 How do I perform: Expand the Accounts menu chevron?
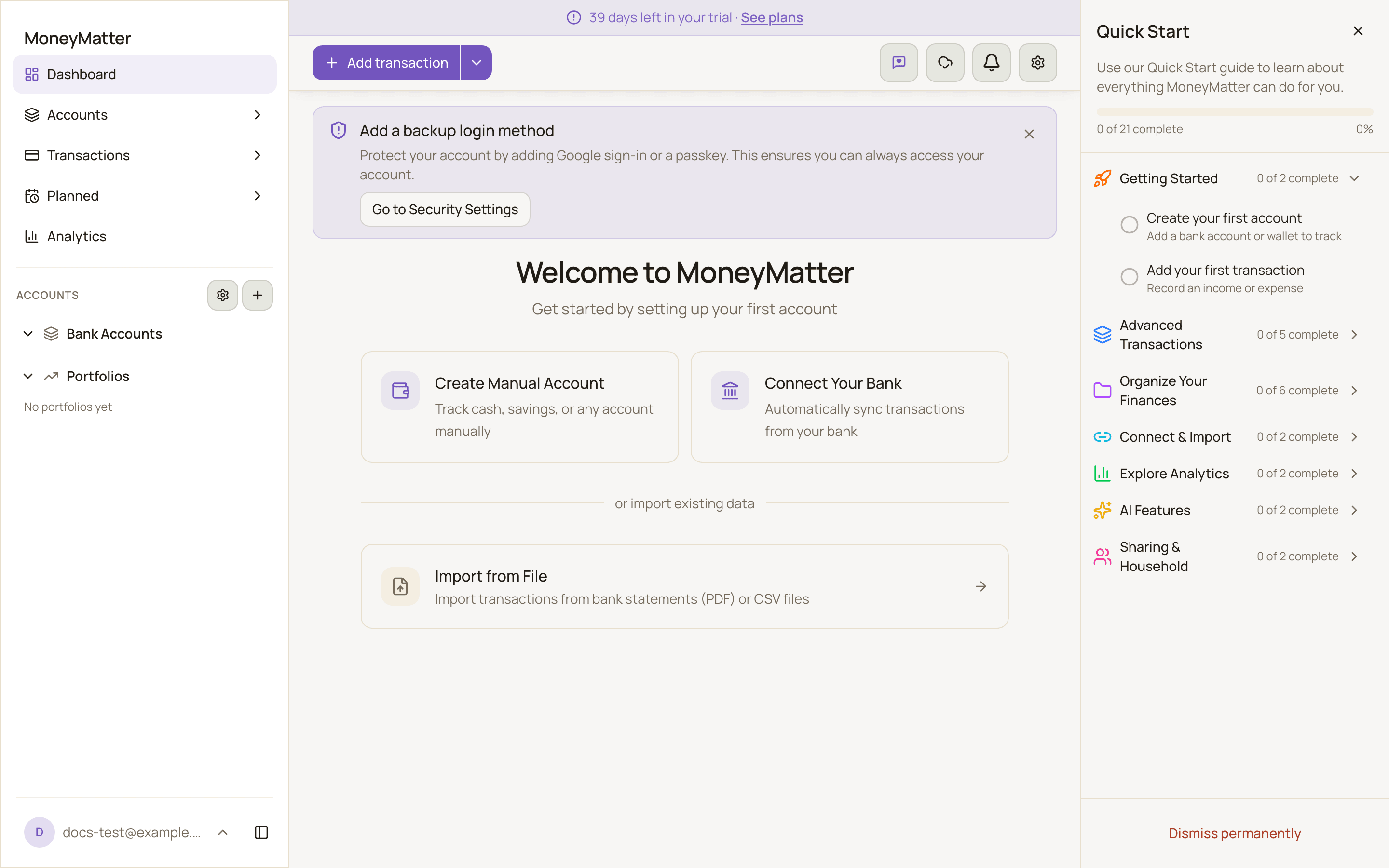(257, 115)
